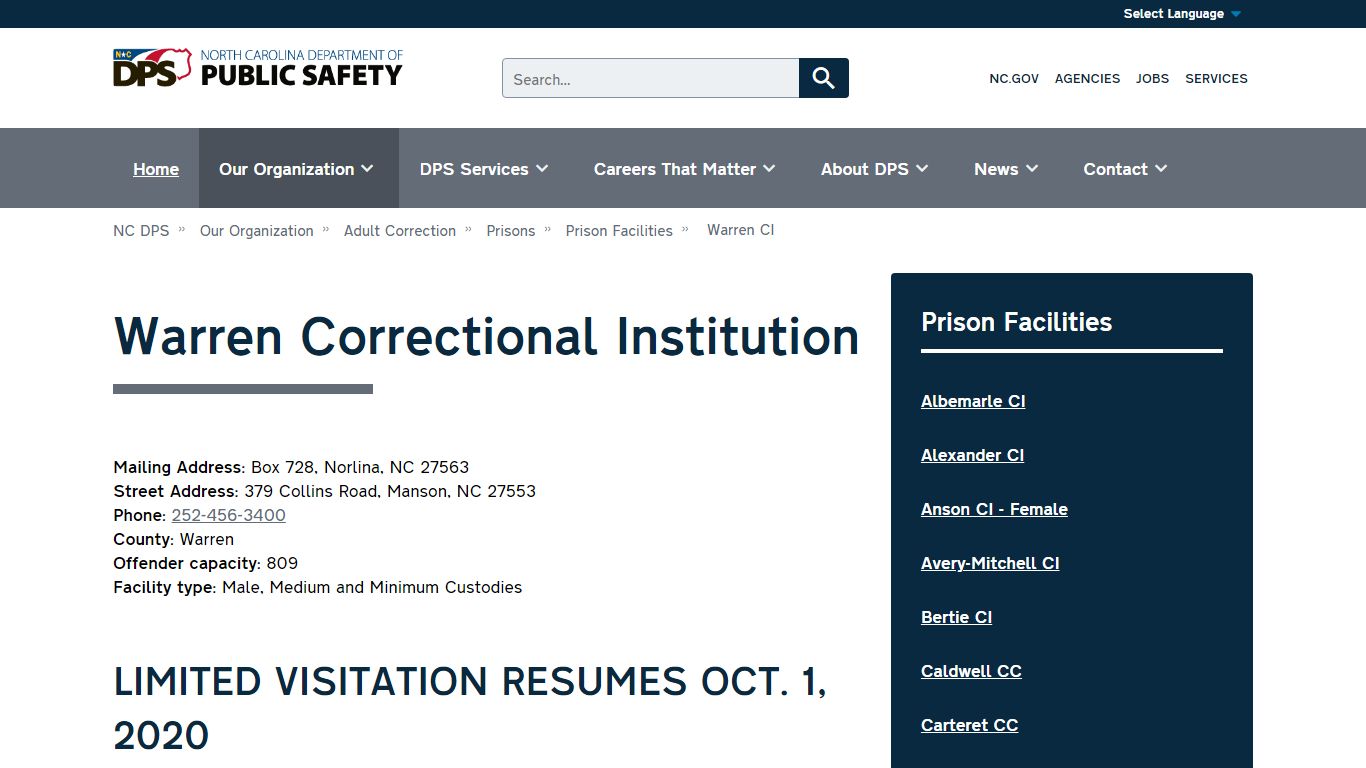Click the magnifying glass search button
The image size is (1366, 768).
click(824, 78)
